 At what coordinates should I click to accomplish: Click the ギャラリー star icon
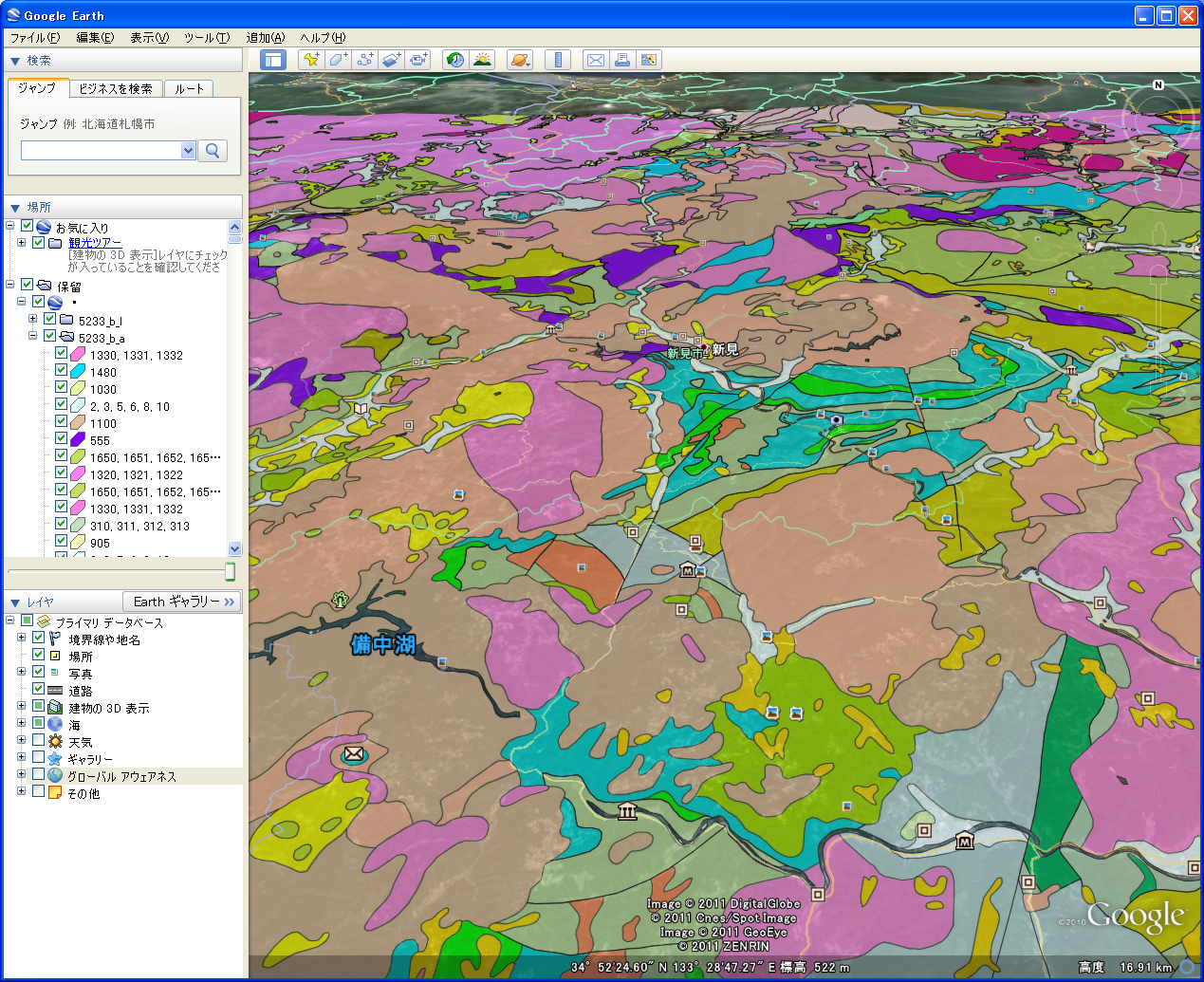coord(55,758)
